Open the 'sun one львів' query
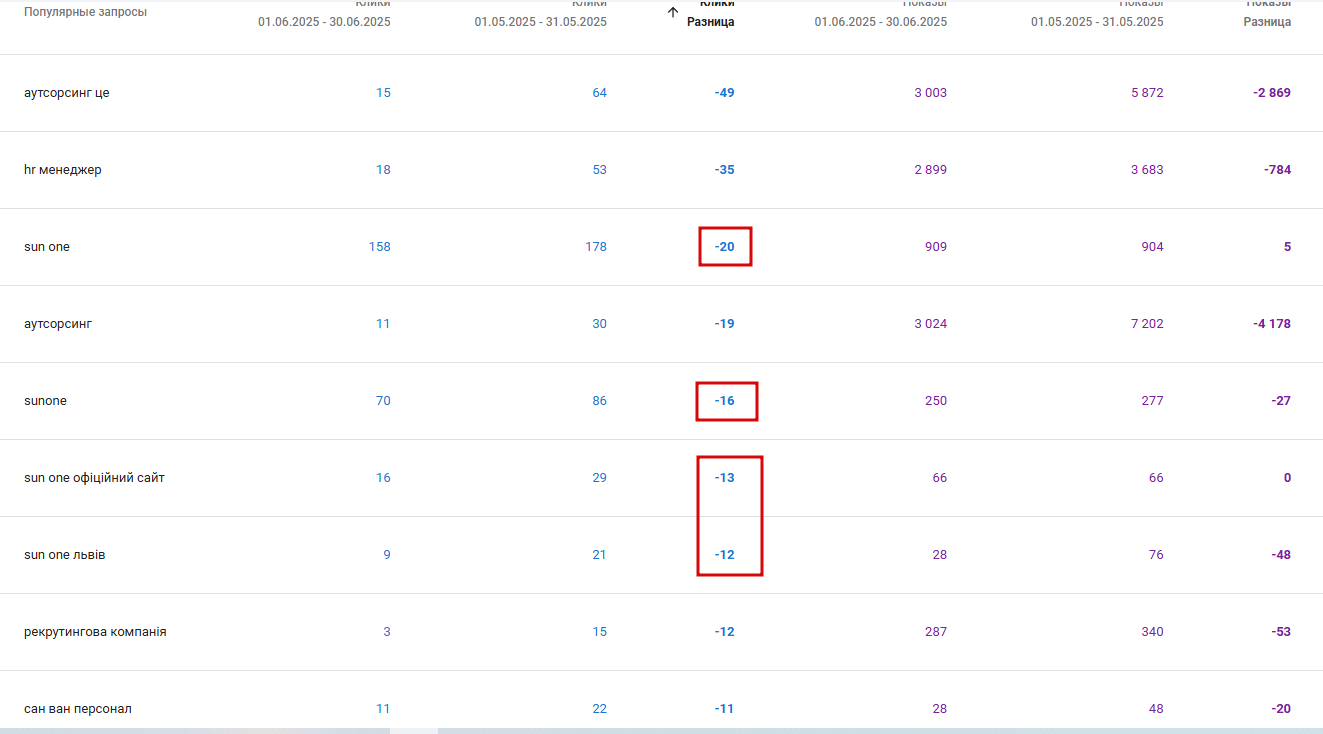Image resolution: width=1323 pixels, height=734 pixels. [65, 555]
